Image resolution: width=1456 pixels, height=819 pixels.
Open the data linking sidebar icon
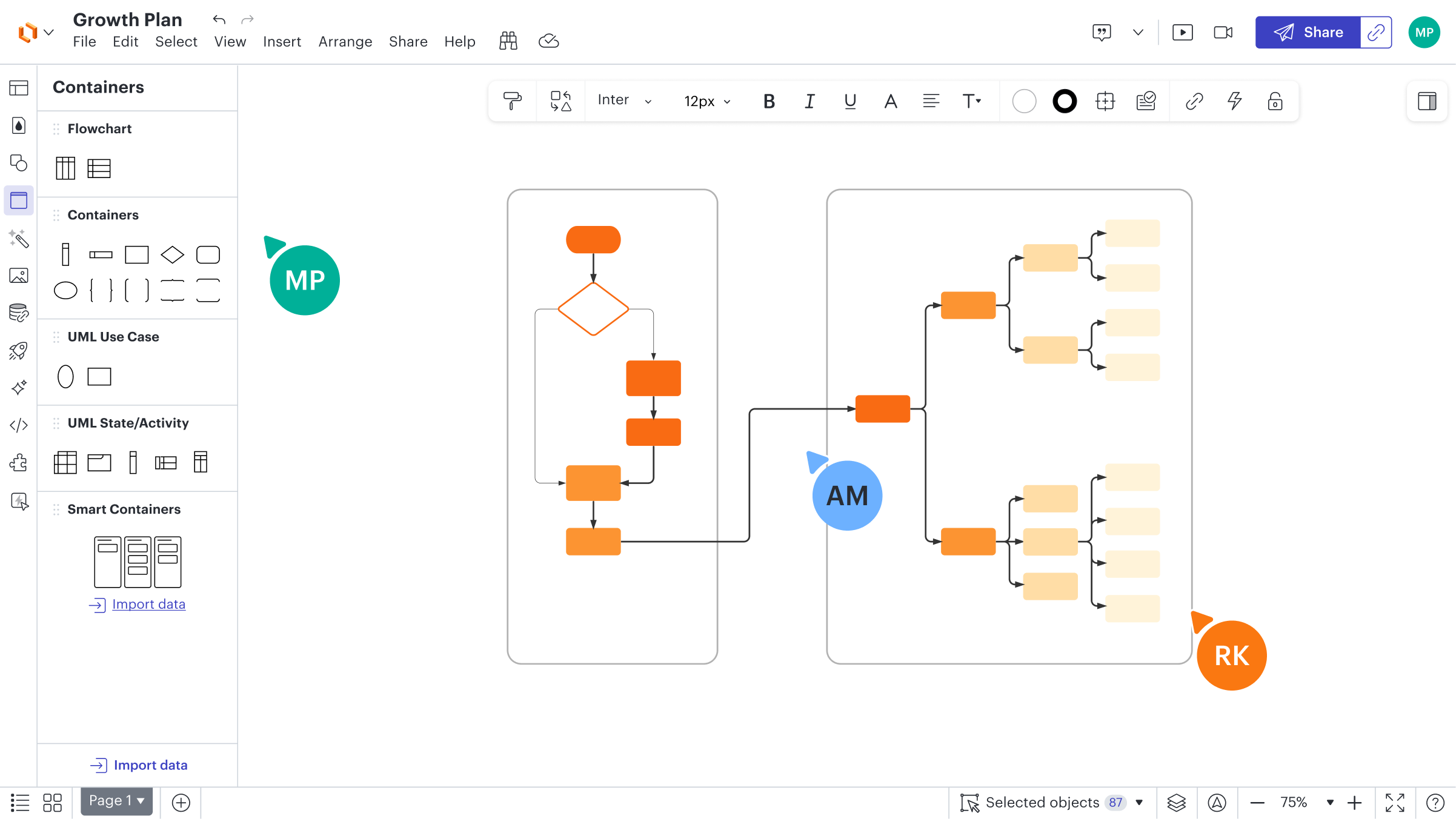click(19, 313)
